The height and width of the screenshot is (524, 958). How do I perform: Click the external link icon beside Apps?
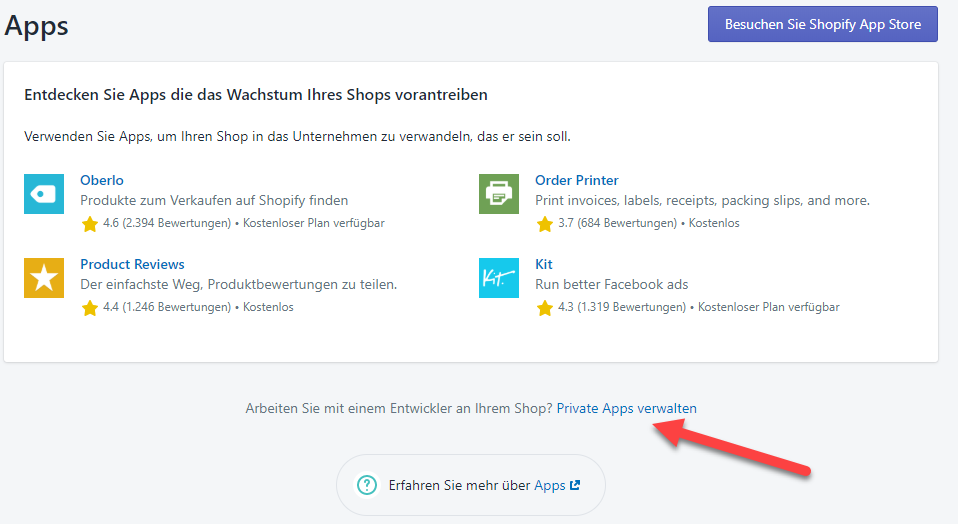pyautogui.click(x=575, y=485)
